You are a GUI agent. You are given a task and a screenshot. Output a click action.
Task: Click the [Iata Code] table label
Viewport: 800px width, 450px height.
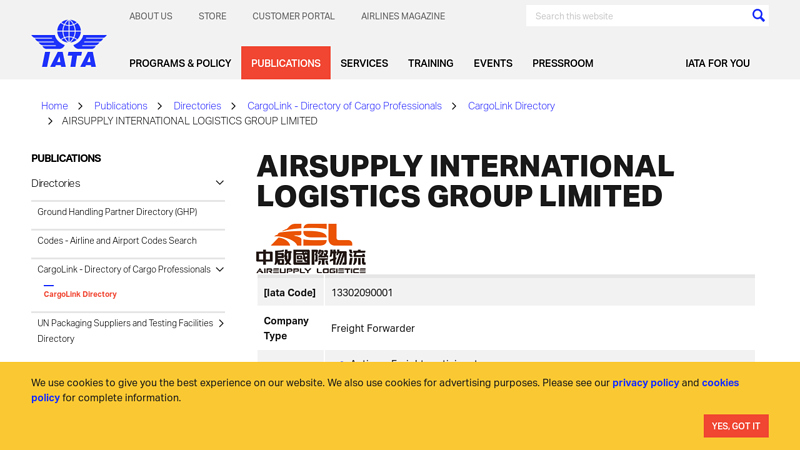pyautogui.click(x=289, y=293)
